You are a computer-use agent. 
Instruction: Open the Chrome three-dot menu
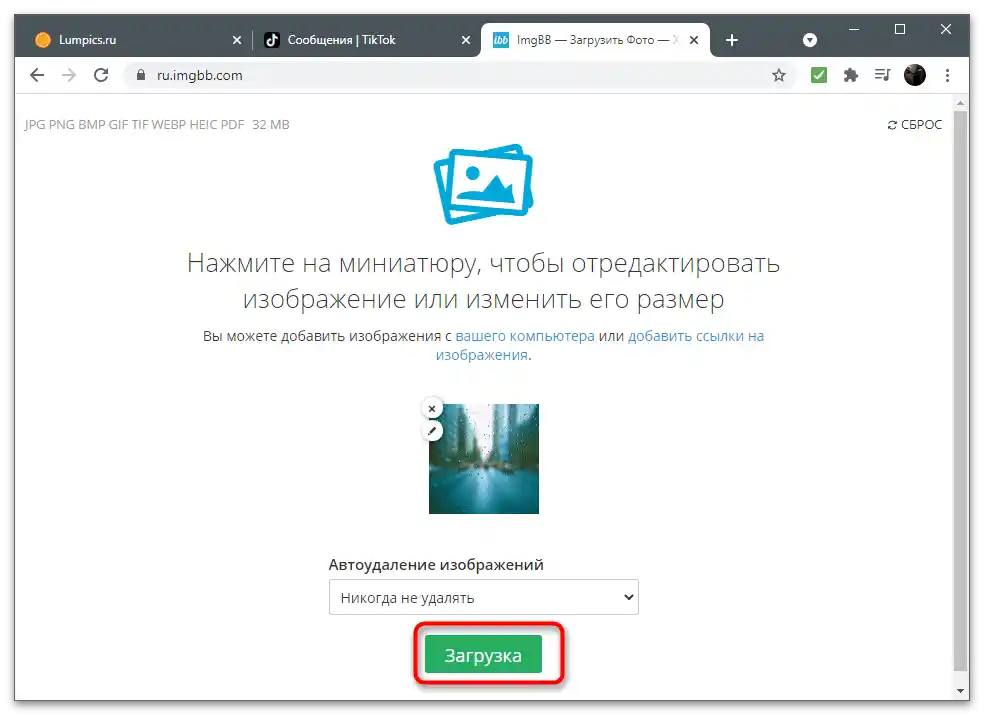tap(948, 75)
